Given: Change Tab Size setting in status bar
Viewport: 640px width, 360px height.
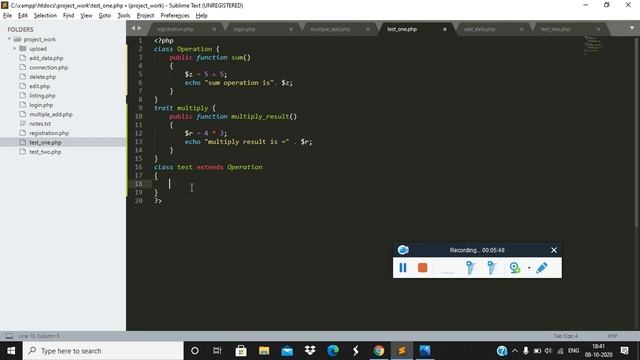Looking at the screenshot, I should tap(565, 336).
